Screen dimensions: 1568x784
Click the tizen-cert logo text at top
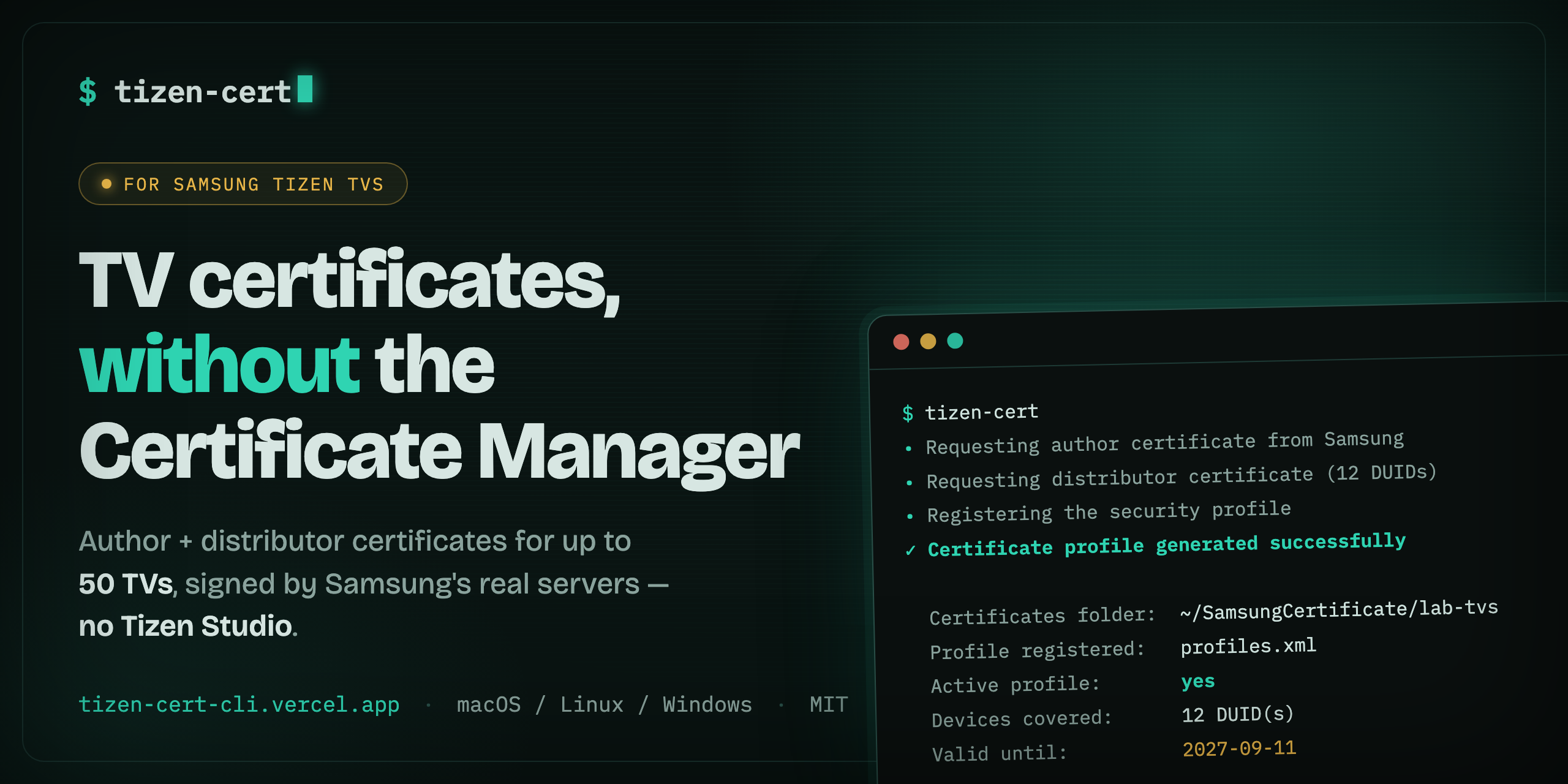[x=203, y=92]
